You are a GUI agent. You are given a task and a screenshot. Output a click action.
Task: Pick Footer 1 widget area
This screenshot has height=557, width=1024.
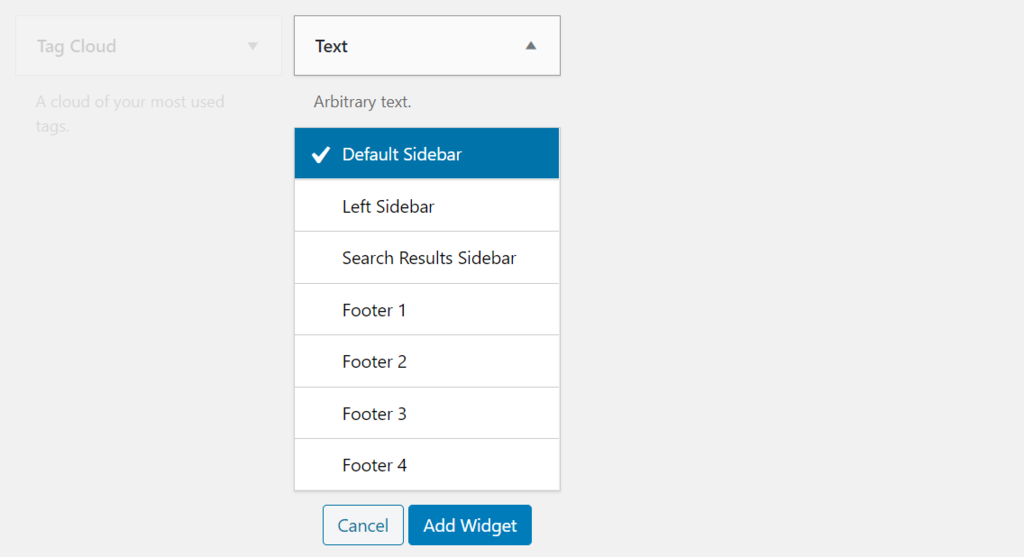(374, 310)
